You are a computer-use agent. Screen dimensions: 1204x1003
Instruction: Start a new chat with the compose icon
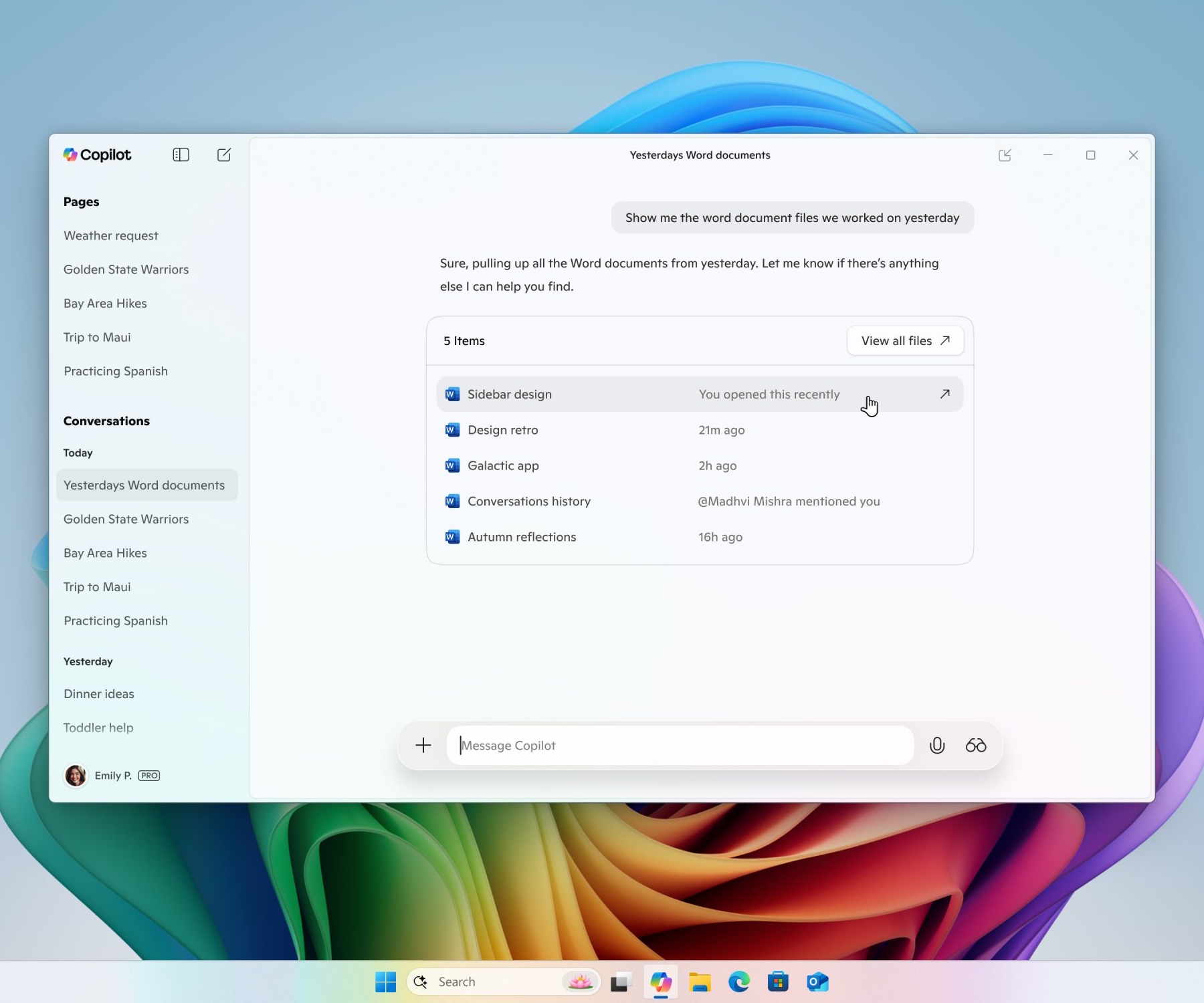pos(224,154)
